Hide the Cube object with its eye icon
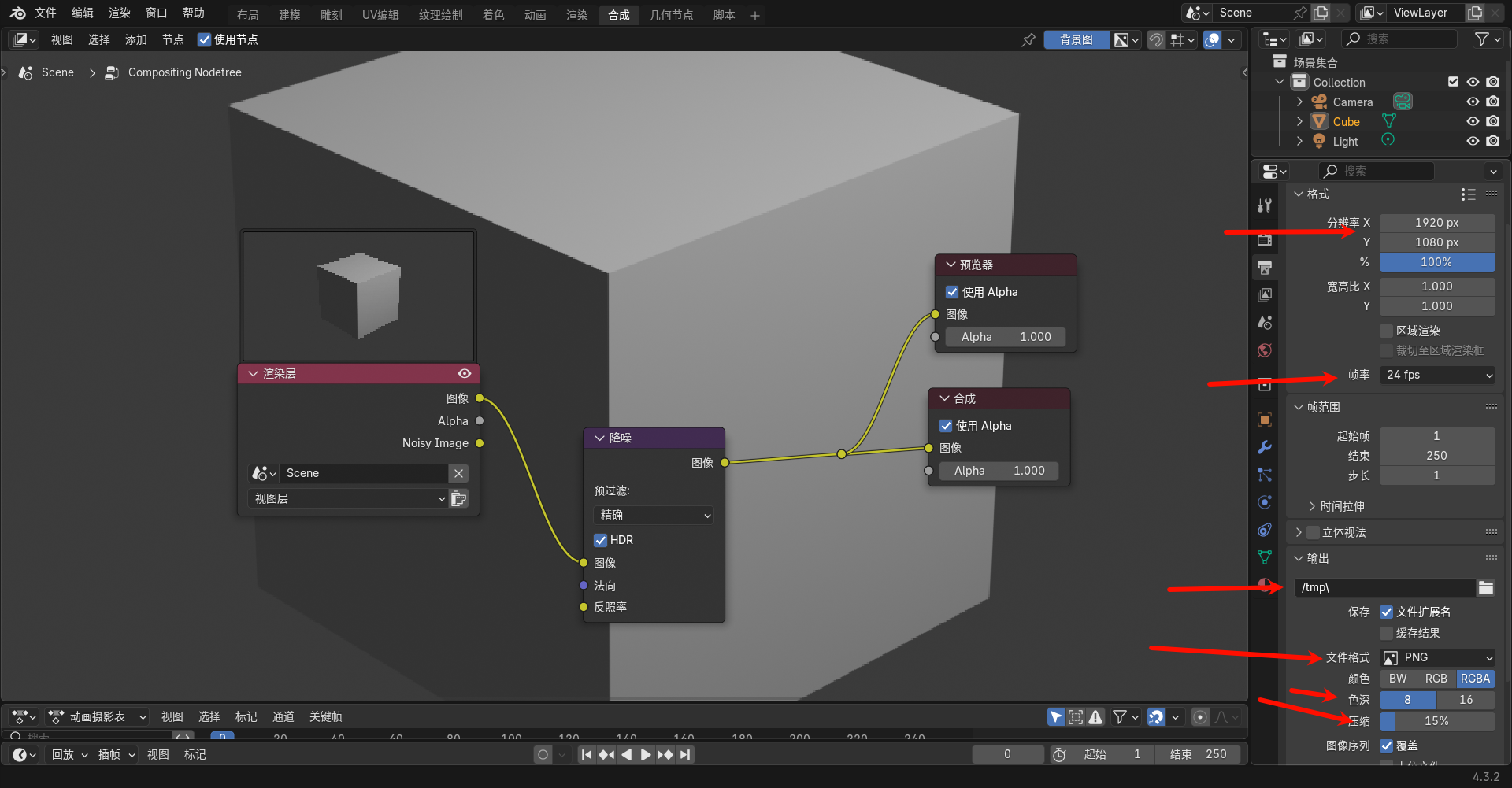 (x=1472, y=121)
